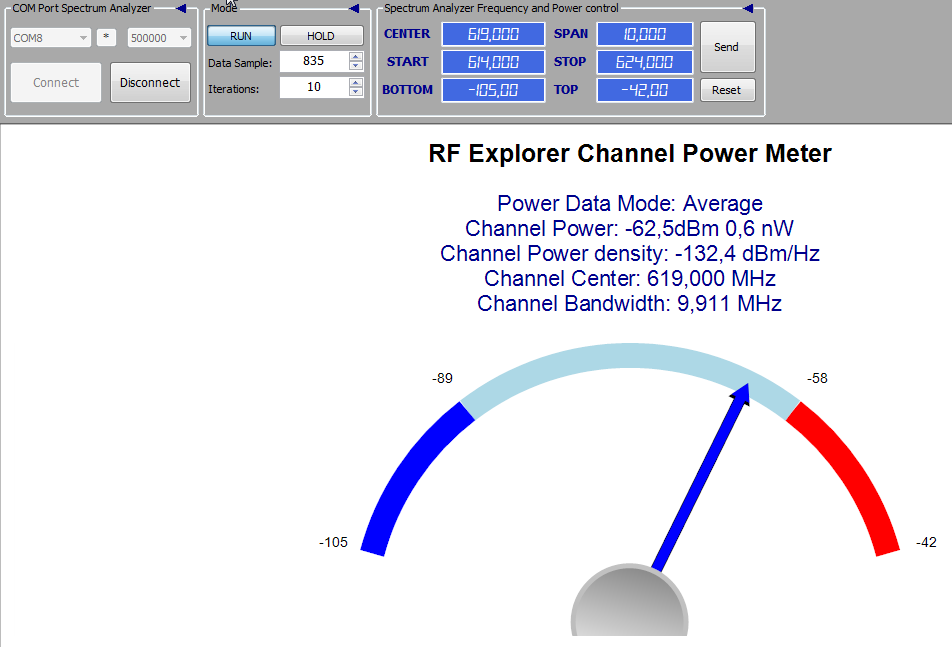Click the CENTER label
The width and height of the screenshot is (952, 647).
(407, 34)
